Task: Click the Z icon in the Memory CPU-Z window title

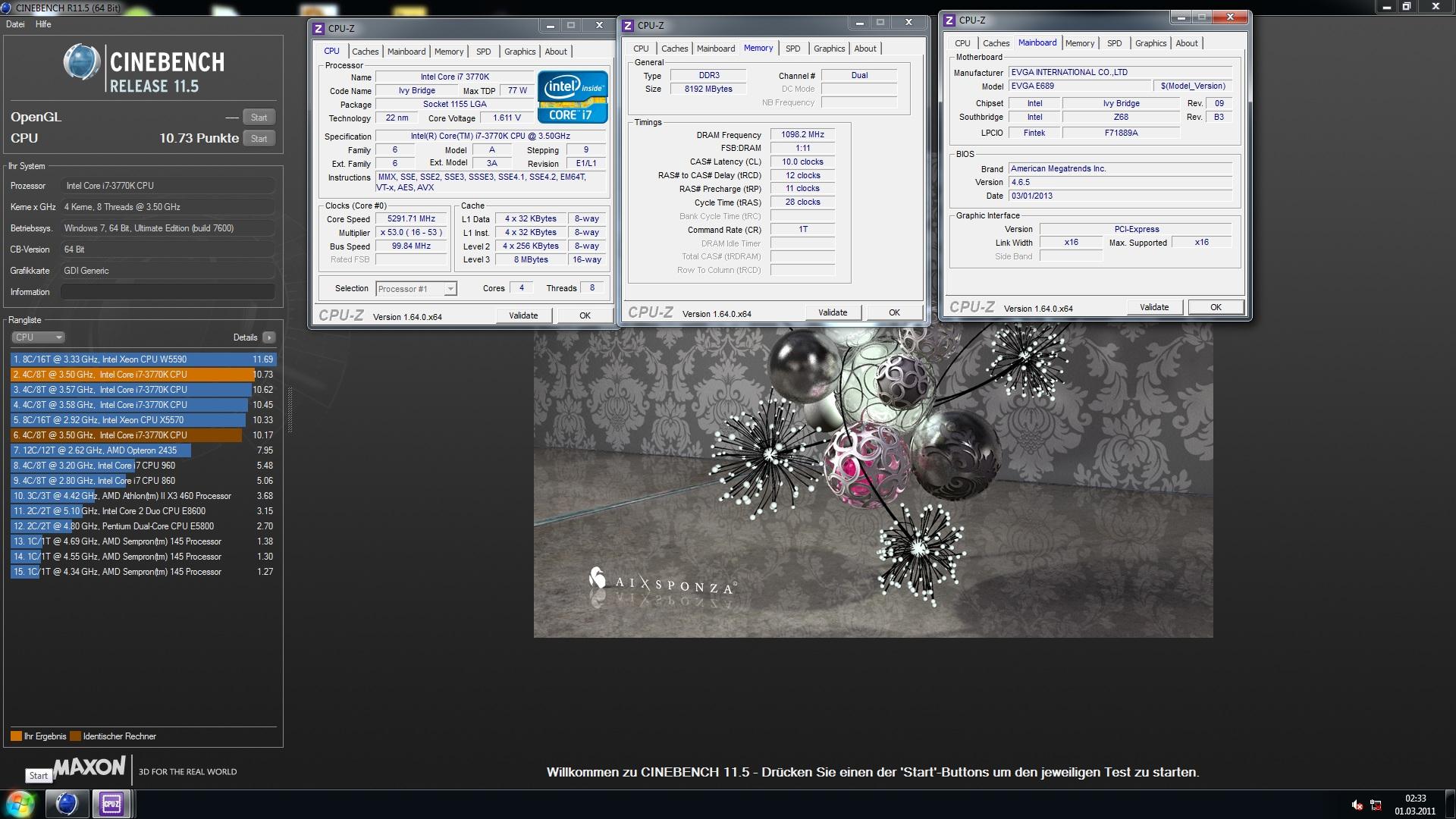Action: point(628,25)
